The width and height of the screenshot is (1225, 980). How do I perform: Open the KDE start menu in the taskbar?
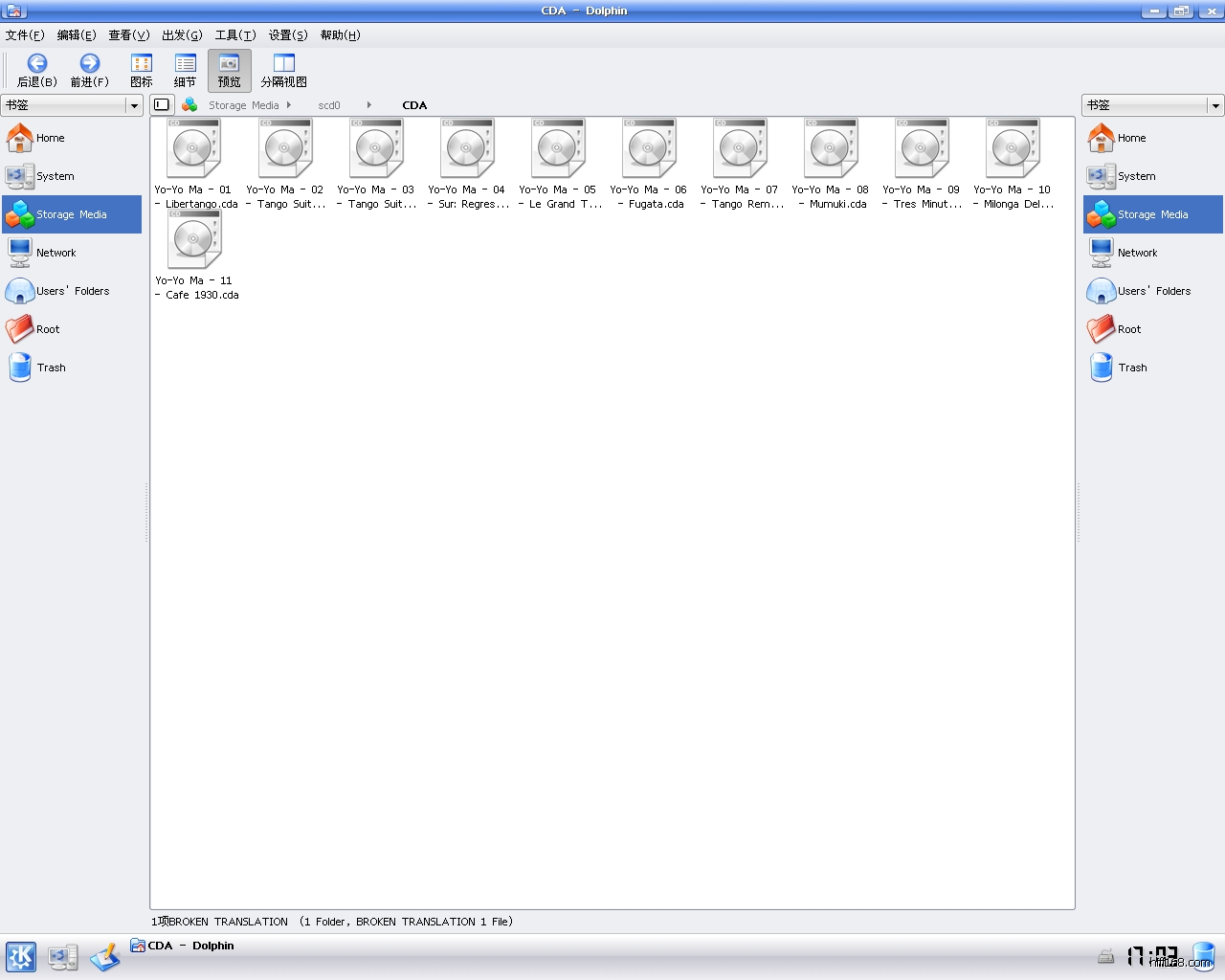click(x=21, y=956)
